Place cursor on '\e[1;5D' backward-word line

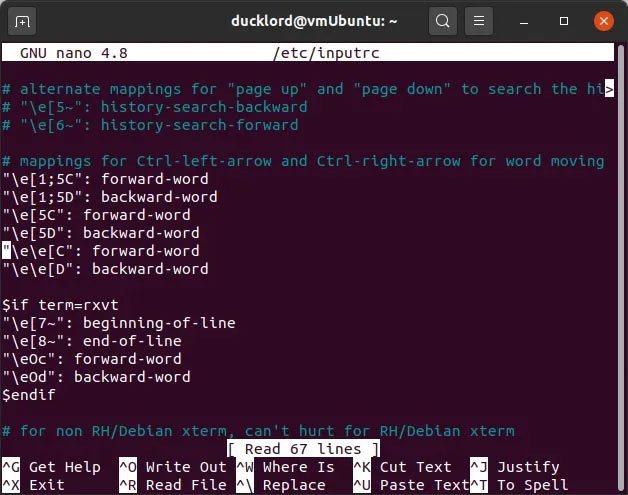[x=110, y=197]
